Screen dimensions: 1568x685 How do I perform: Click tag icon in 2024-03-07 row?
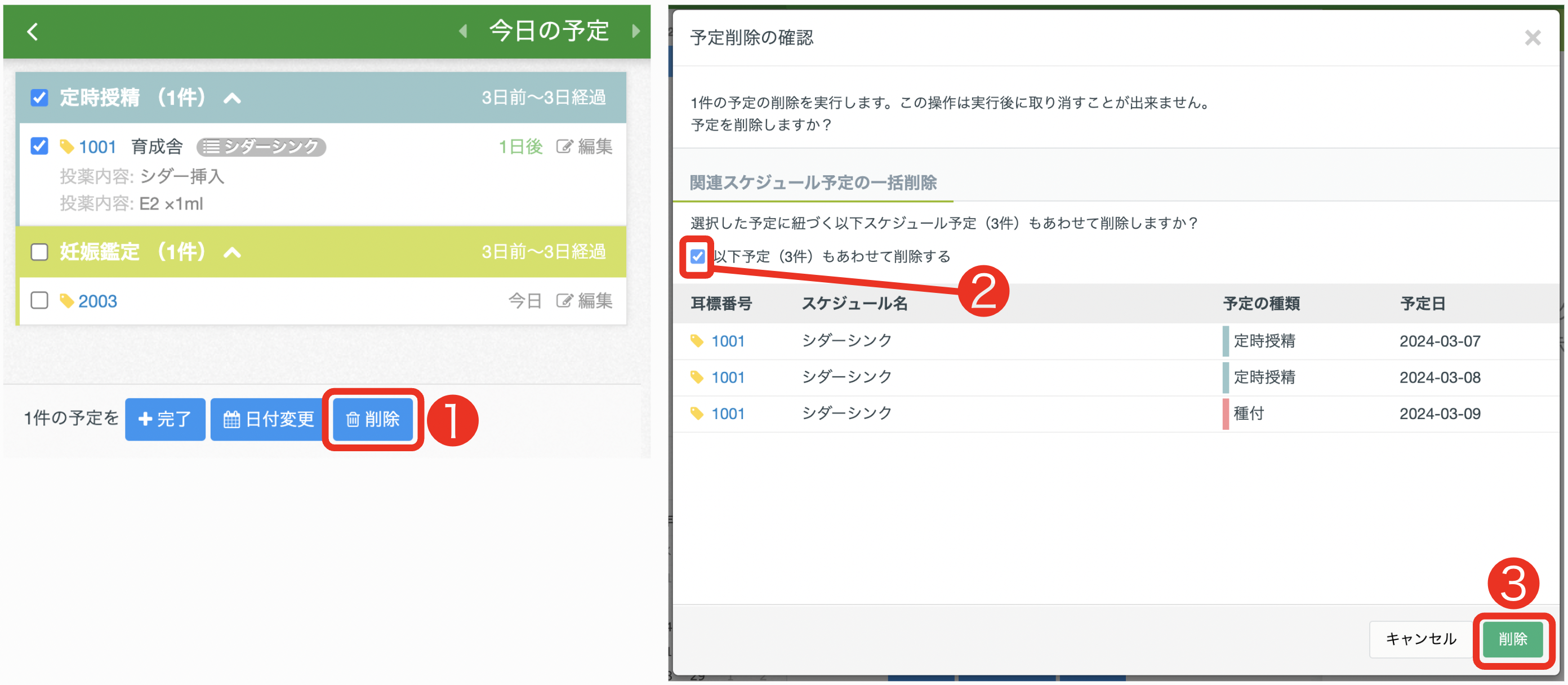coord(697,341)
